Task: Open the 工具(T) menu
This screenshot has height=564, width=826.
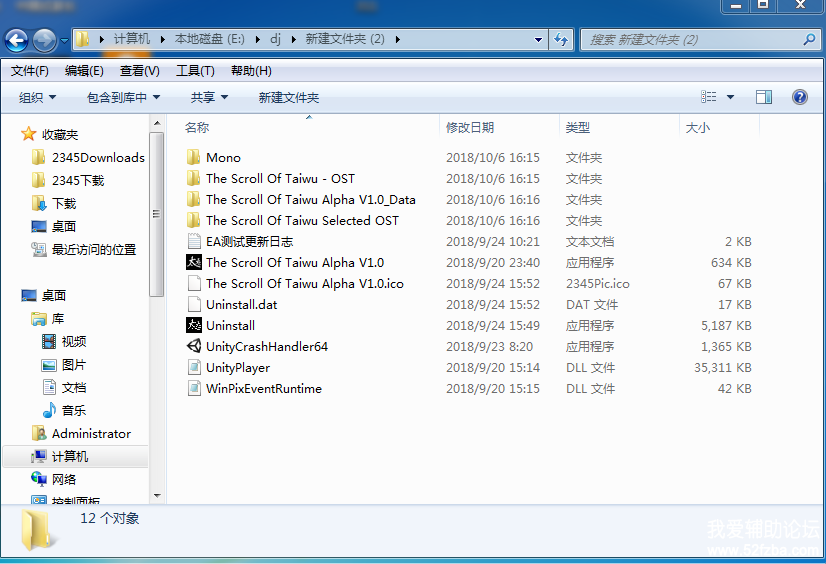Action: coord(195,71)
